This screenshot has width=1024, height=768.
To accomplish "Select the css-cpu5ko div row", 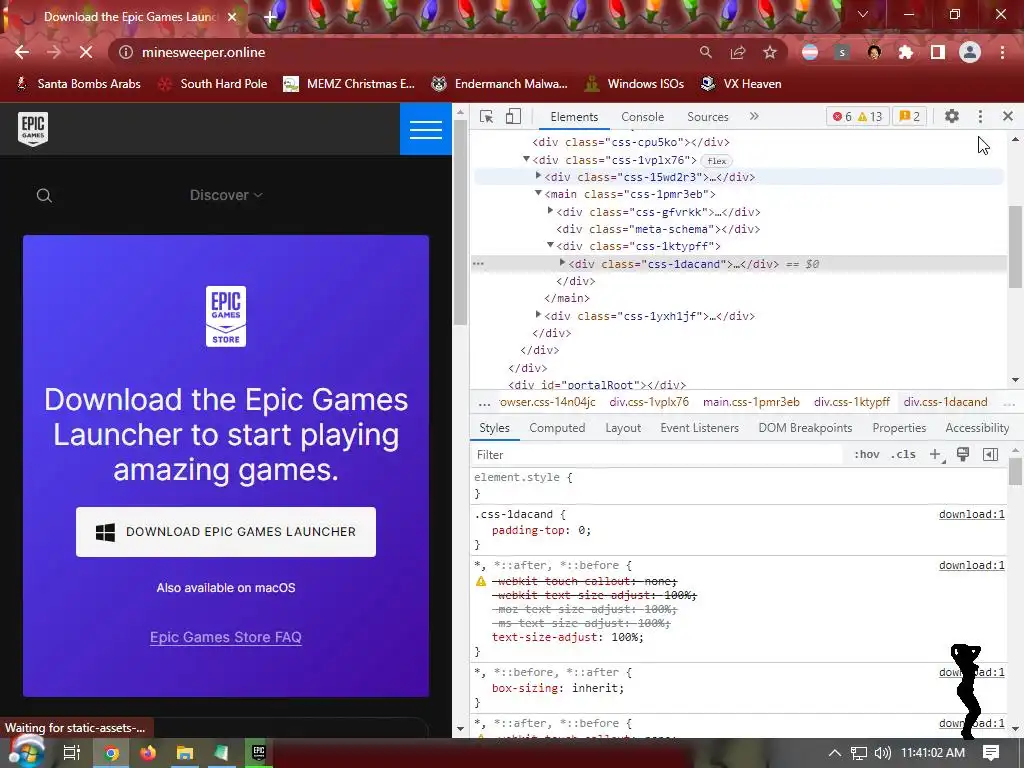I will point(631,142).
